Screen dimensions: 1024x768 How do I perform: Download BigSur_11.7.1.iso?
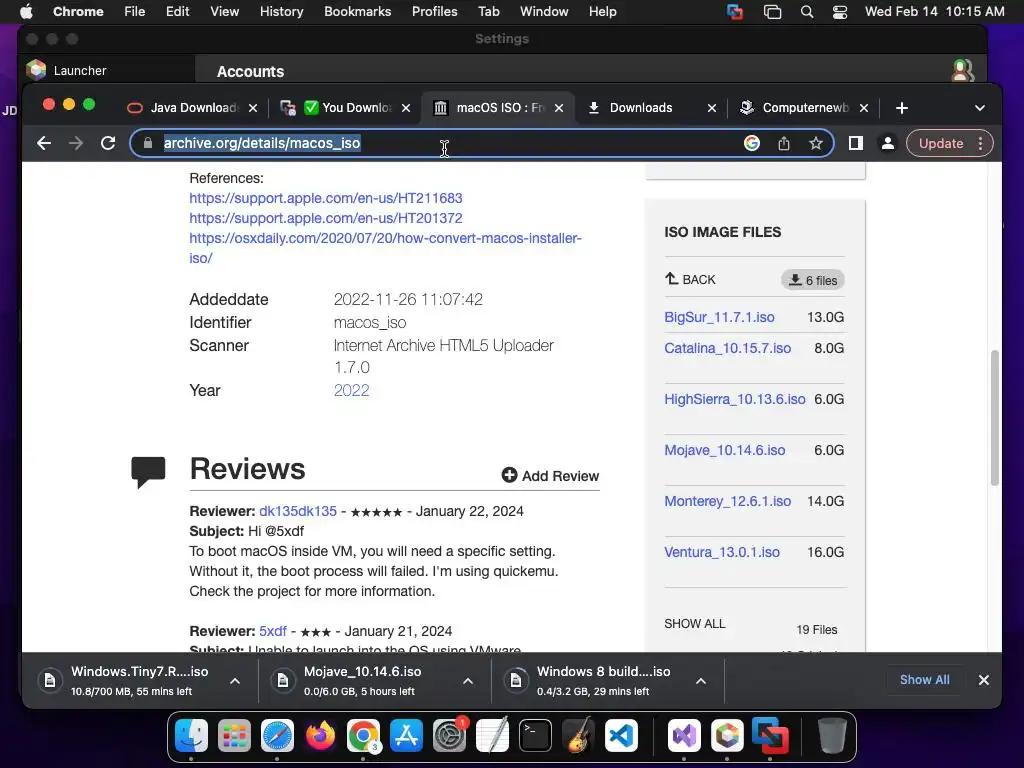coord(720,317)
